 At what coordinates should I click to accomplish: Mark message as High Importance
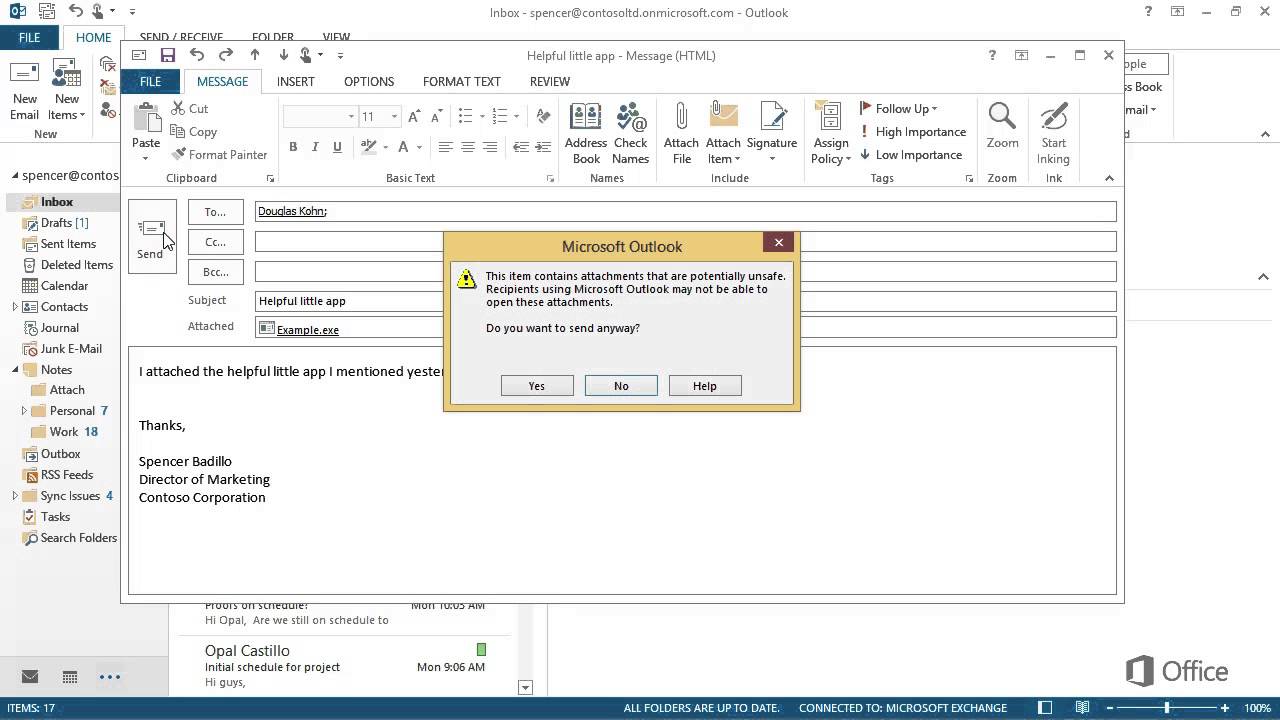(x=913, y=131)
